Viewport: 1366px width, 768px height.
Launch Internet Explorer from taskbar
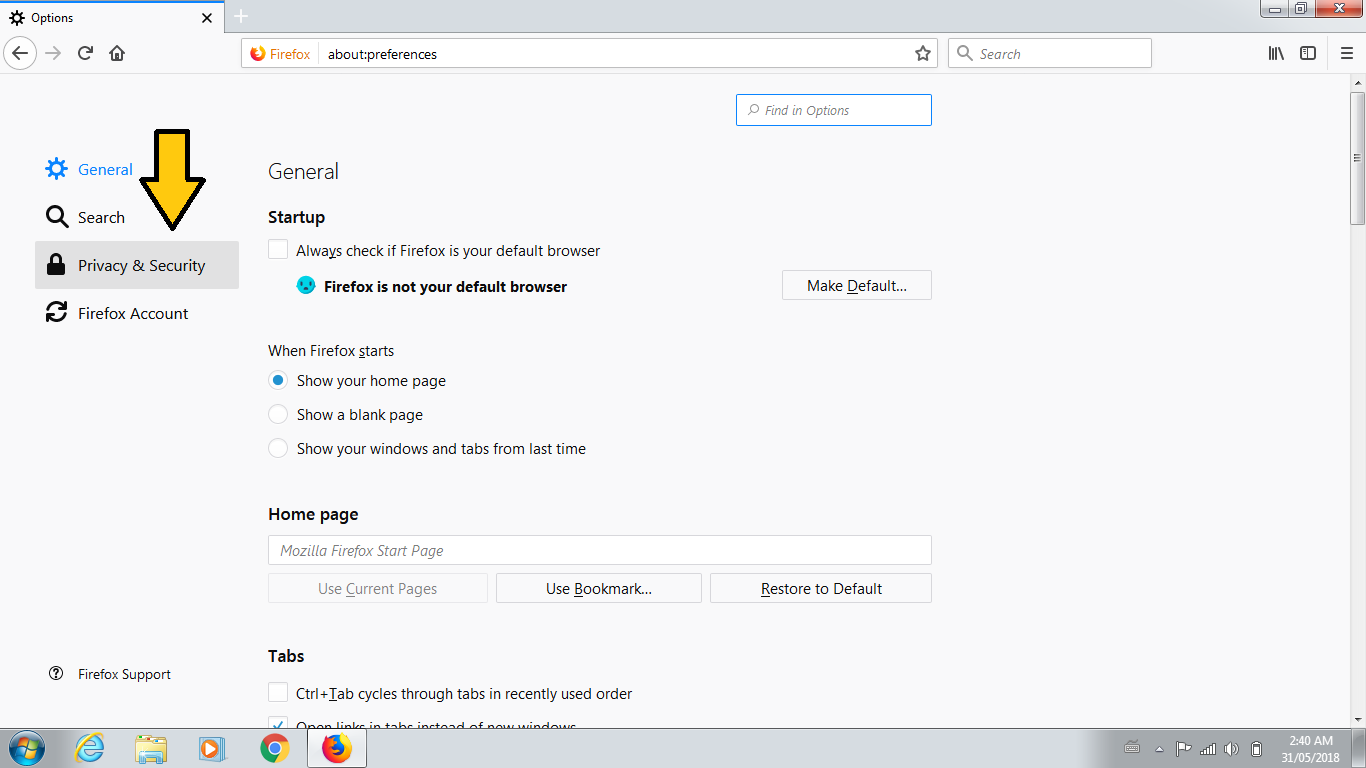[90, 748]
